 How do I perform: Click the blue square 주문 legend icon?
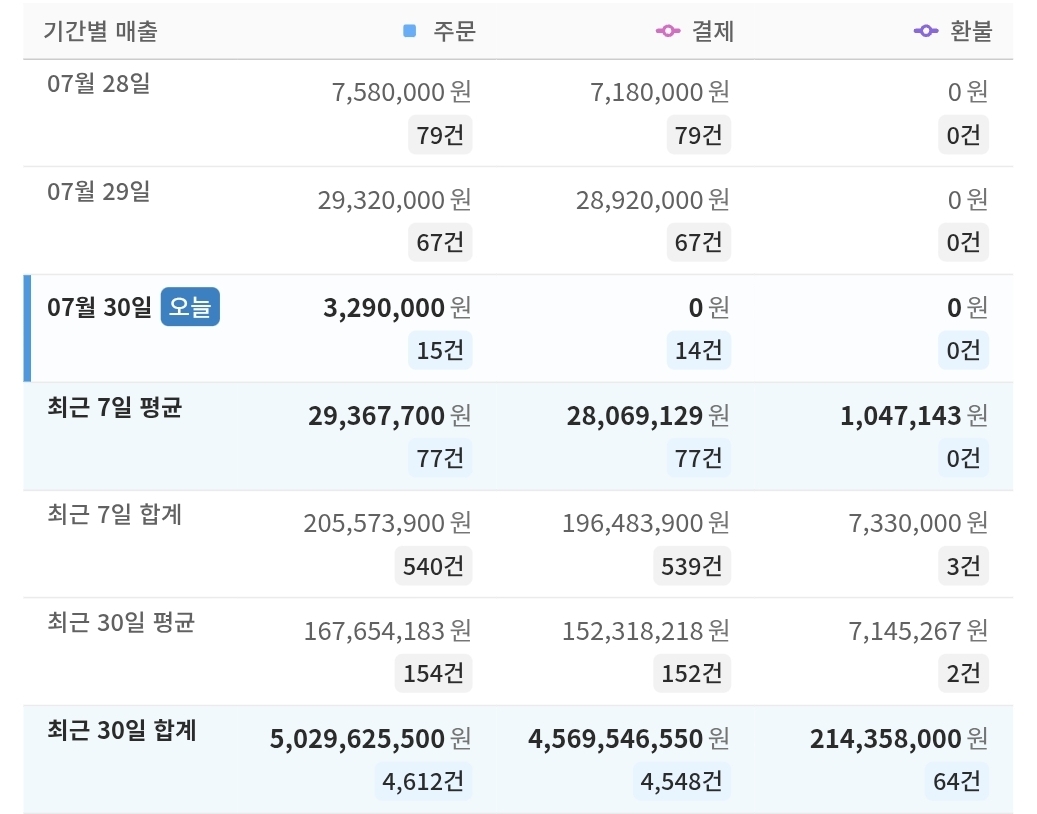click(x=409, y=31)
